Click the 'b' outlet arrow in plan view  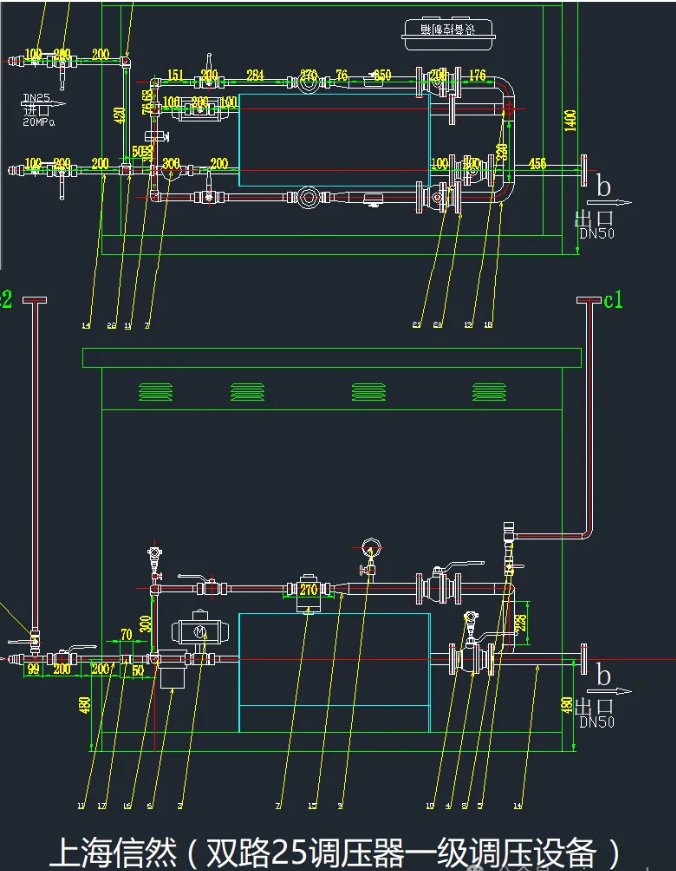pos(606,190)
